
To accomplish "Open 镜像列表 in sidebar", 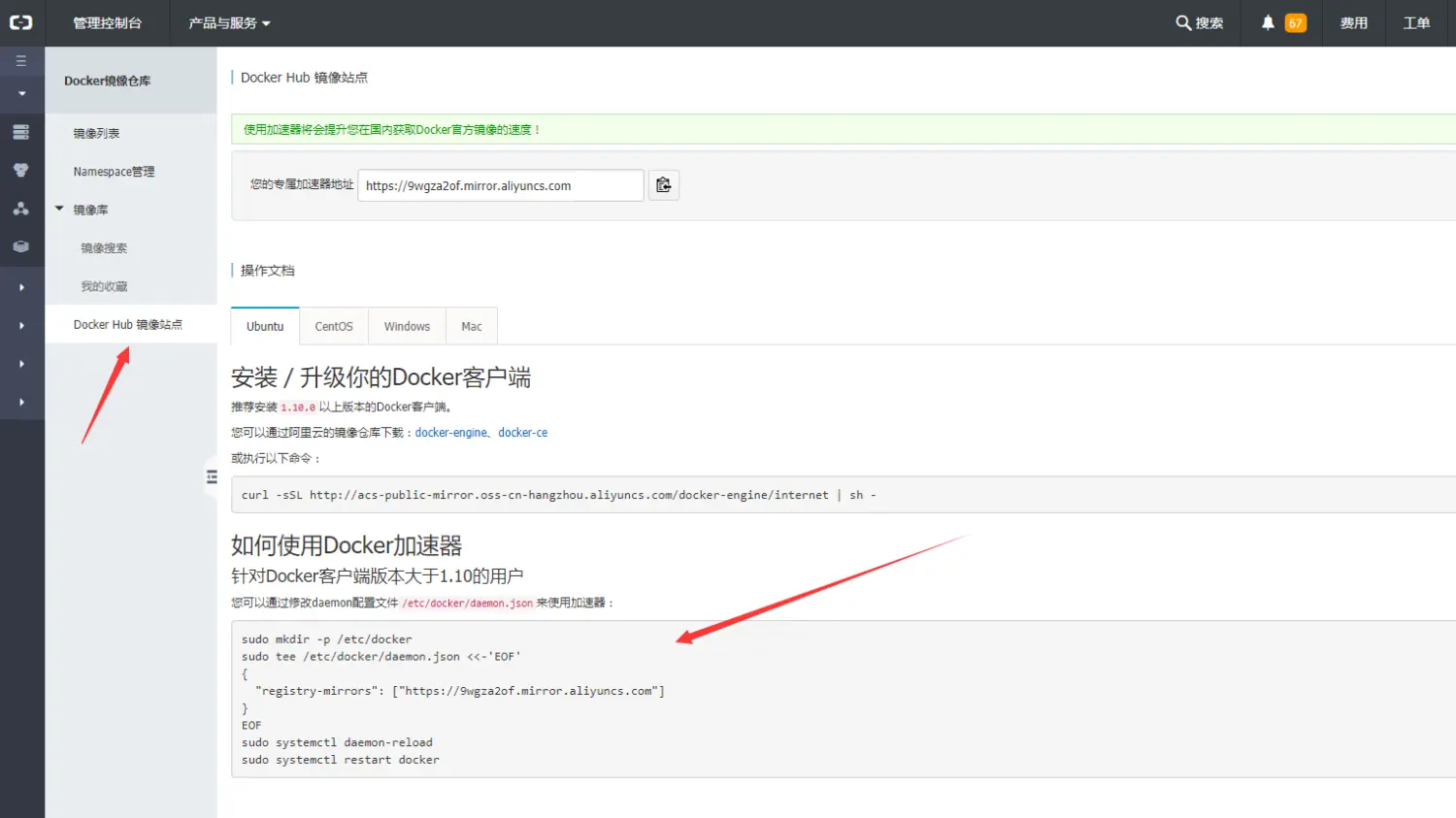I will 97,133.
